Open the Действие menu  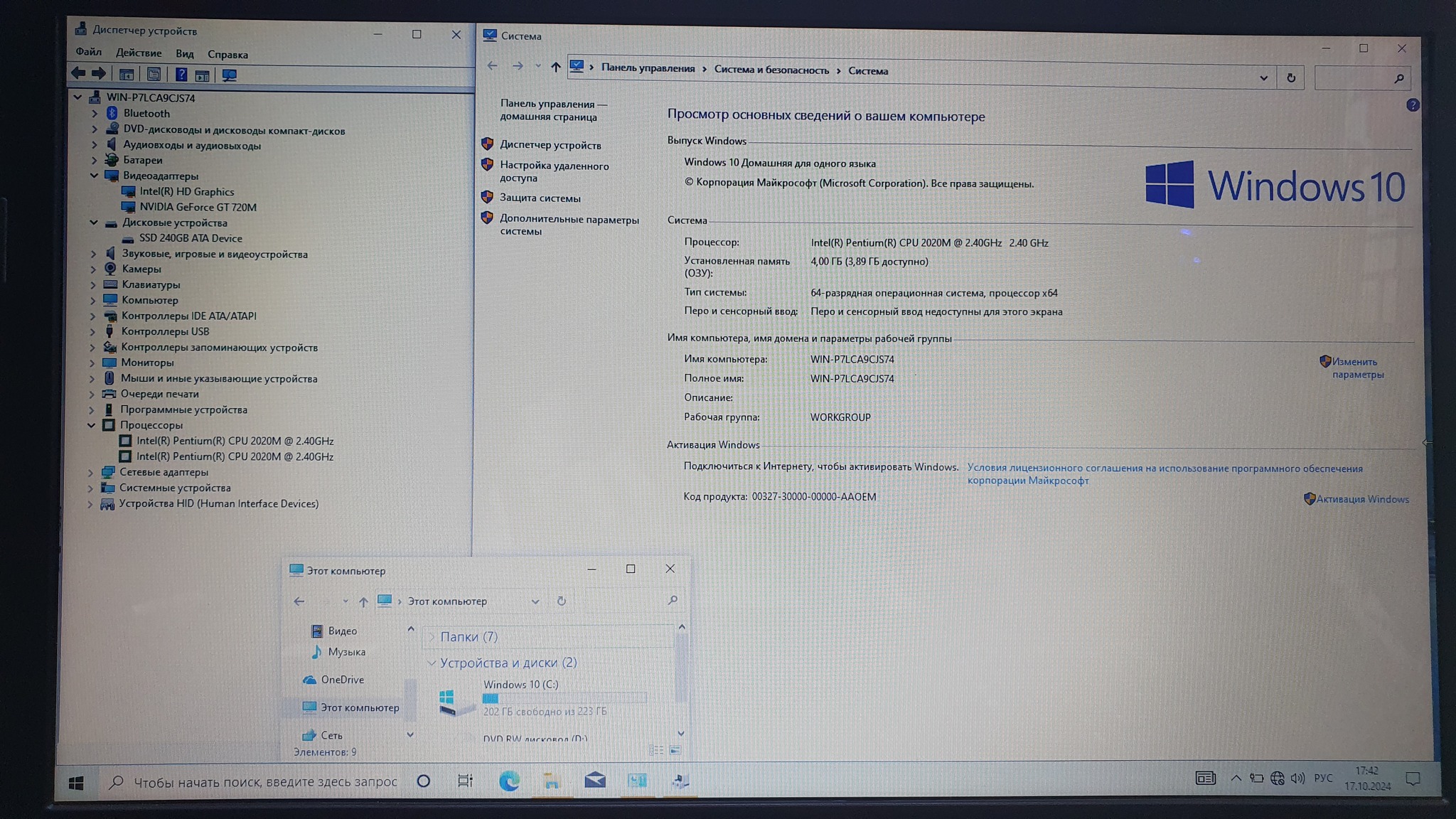[138, 53]
